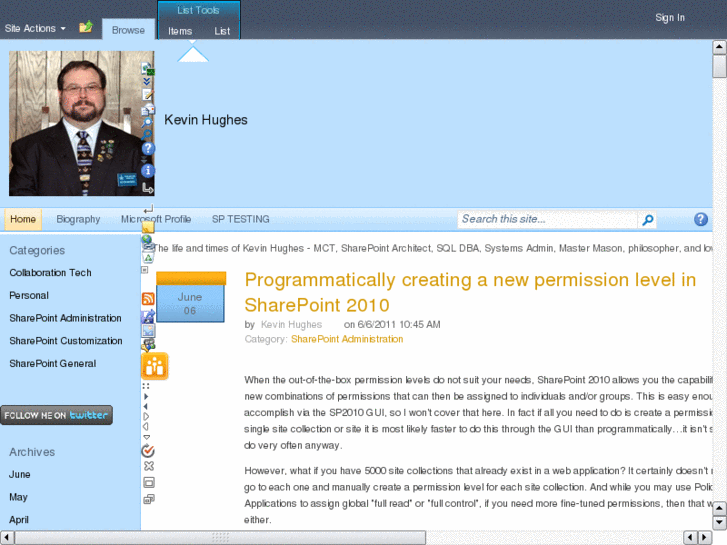Open the SharePoint General category link
This screenshot has width=727, height=545.
point(53,364)
